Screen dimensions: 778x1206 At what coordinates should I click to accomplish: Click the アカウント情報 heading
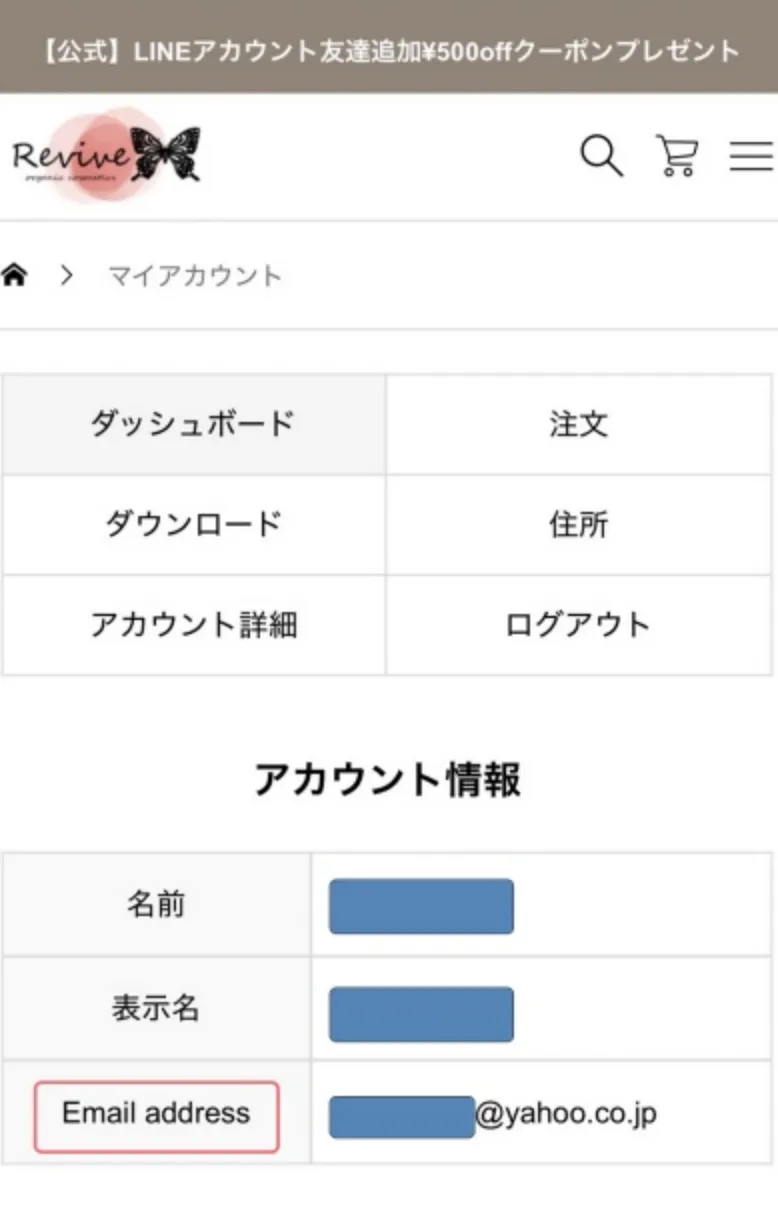click(x=388, y=779)
